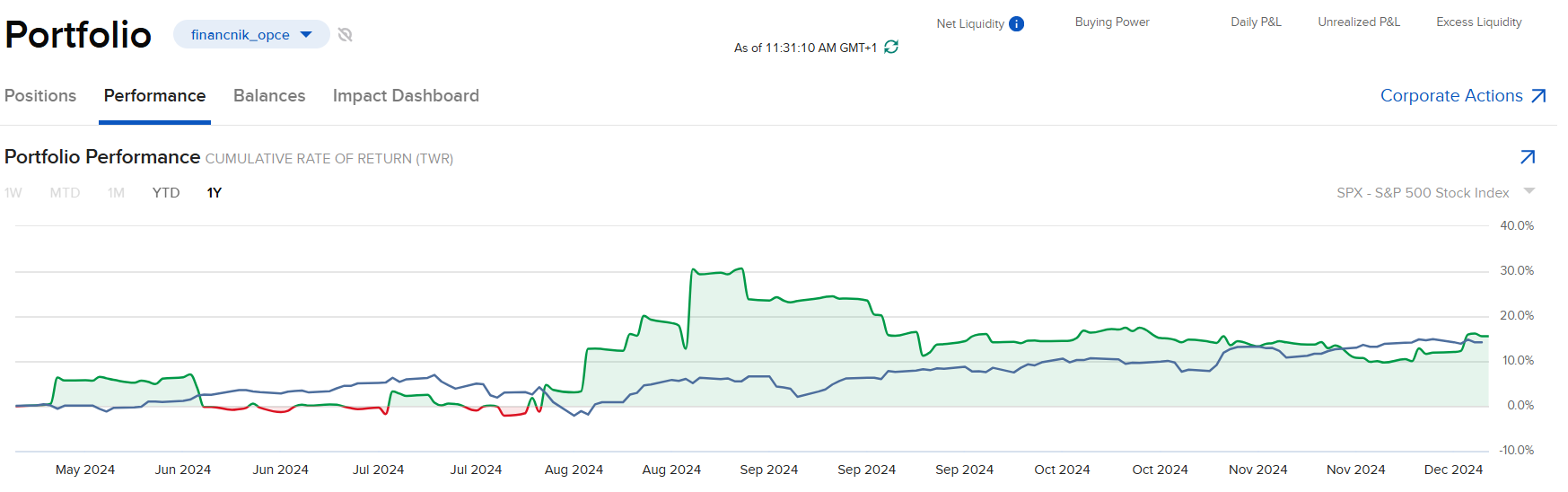The width and height of the screenshot is (1568, 492).
Task: Toggle privacy mode with the crossed-eye icon
Action: coord(346,35)
